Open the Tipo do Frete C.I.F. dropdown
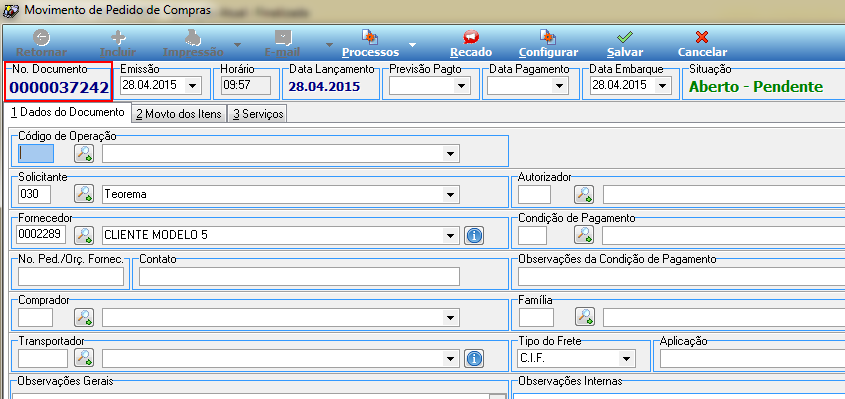The height and width of the screenshot is (399, 845). pos(626,359)
